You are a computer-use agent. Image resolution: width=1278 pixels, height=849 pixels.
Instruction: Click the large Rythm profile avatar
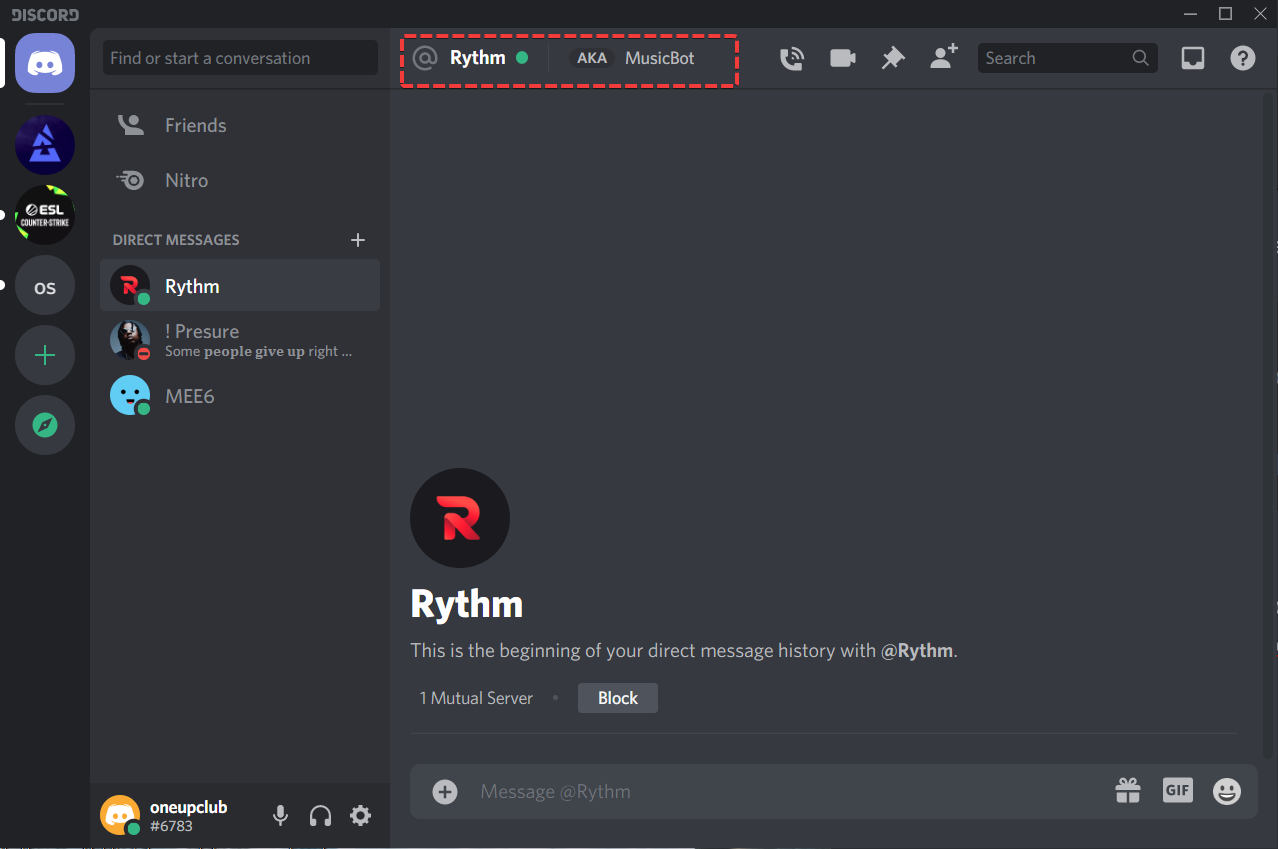(x=460, y=518)
